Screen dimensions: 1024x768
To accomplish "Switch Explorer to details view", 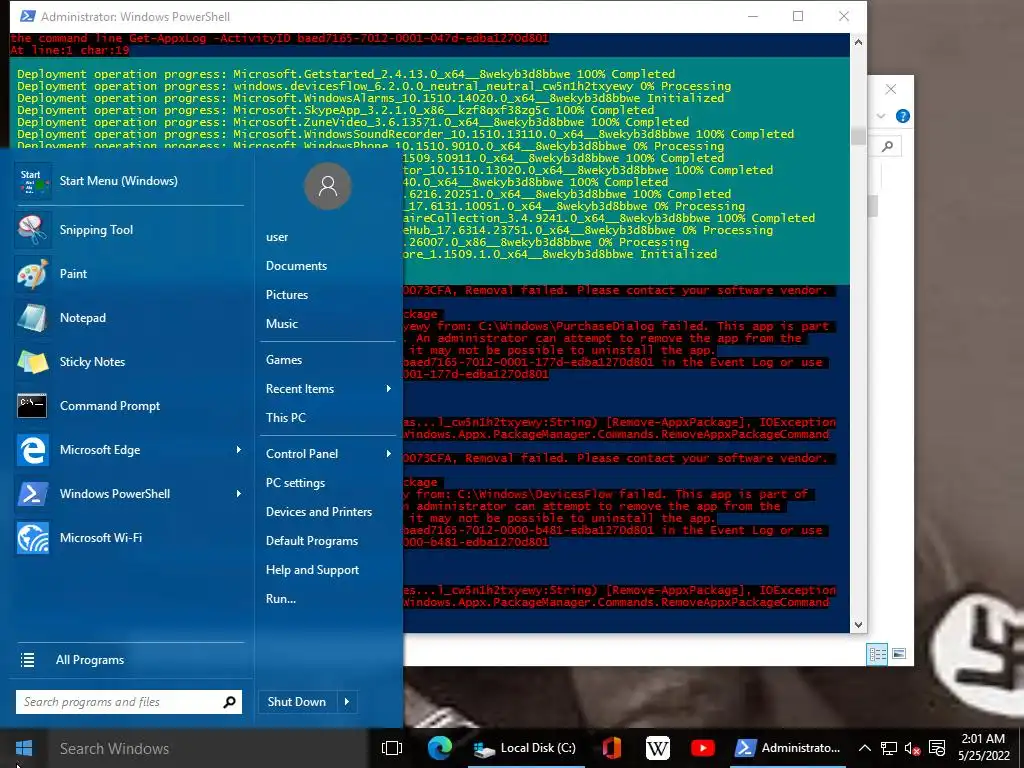I will pyautogui.click(x=877, y=654).
